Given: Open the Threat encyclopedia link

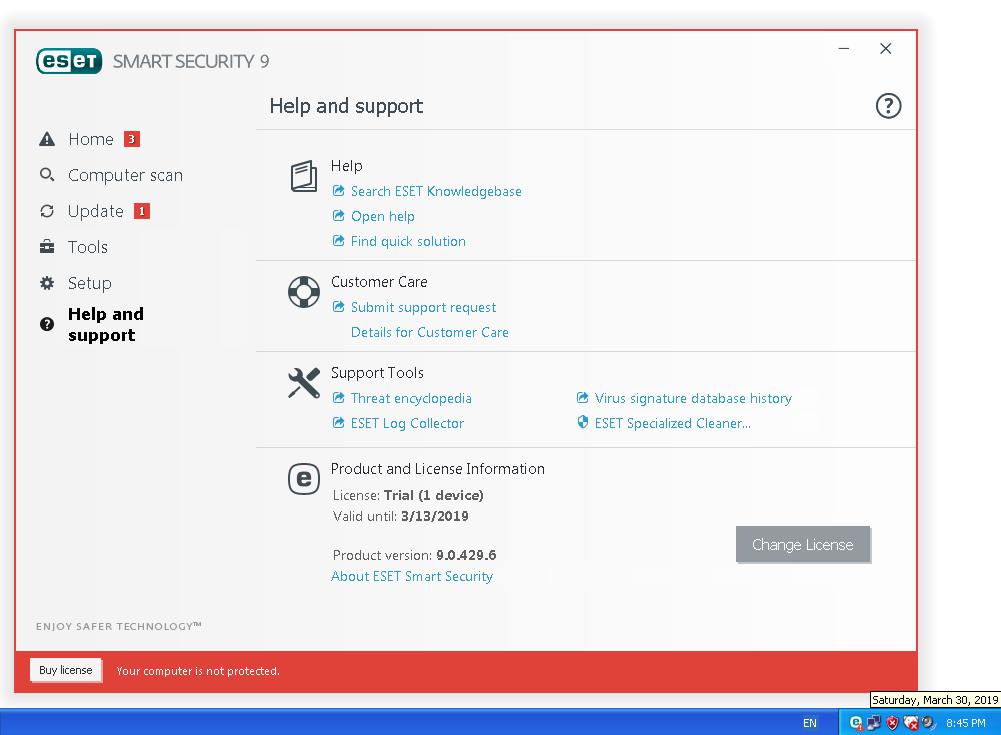Looking at the screenshot, I should [411, 398].
